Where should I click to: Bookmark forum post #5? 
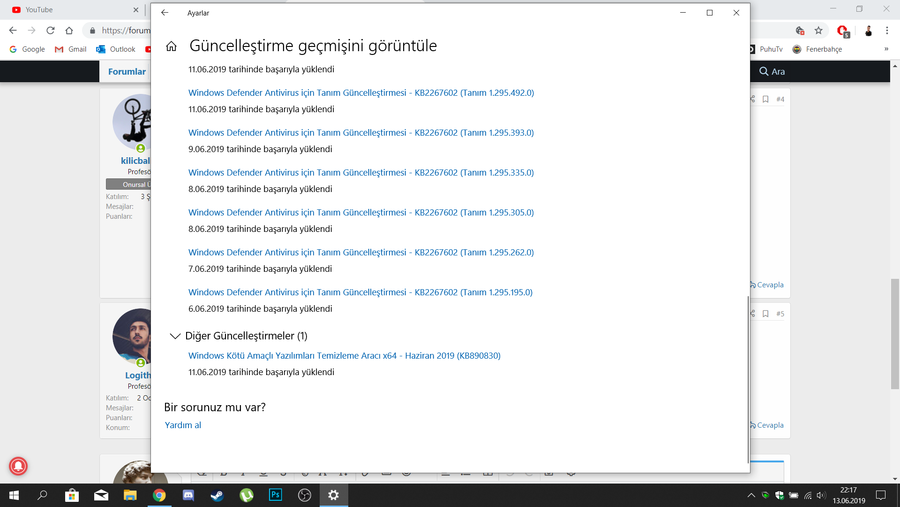click(765, 314)
